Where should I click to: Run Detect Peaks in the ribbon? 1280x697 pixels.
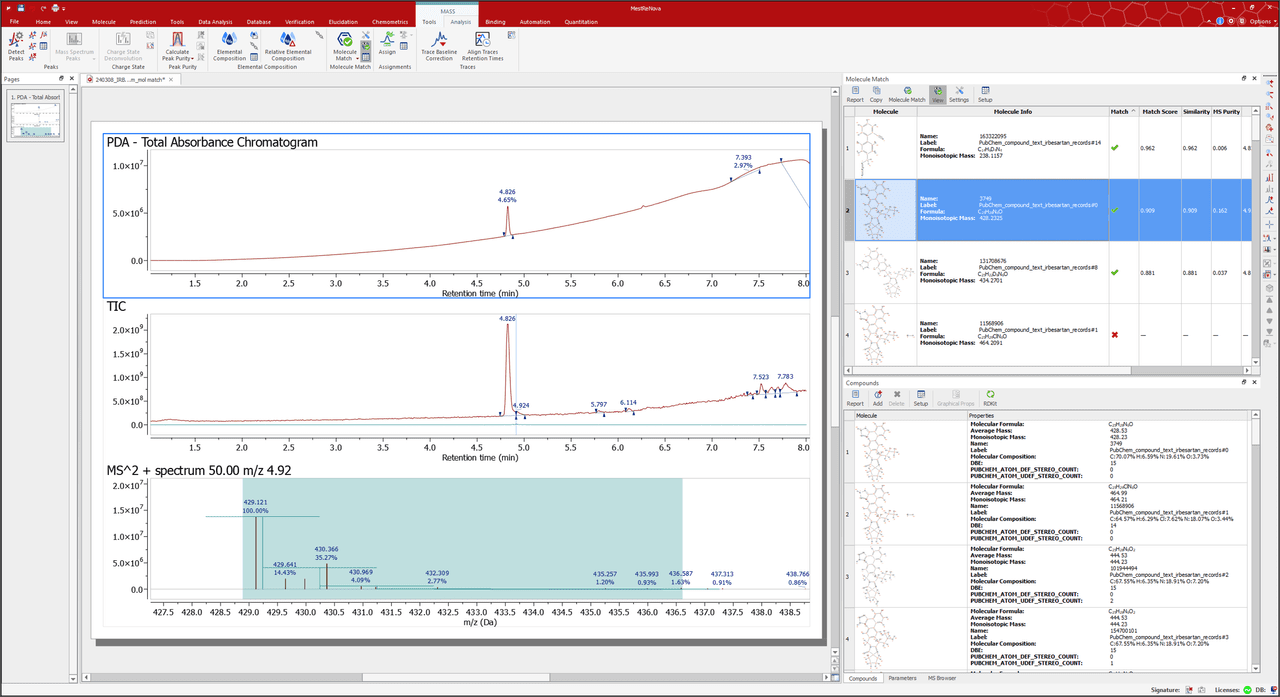17,45
